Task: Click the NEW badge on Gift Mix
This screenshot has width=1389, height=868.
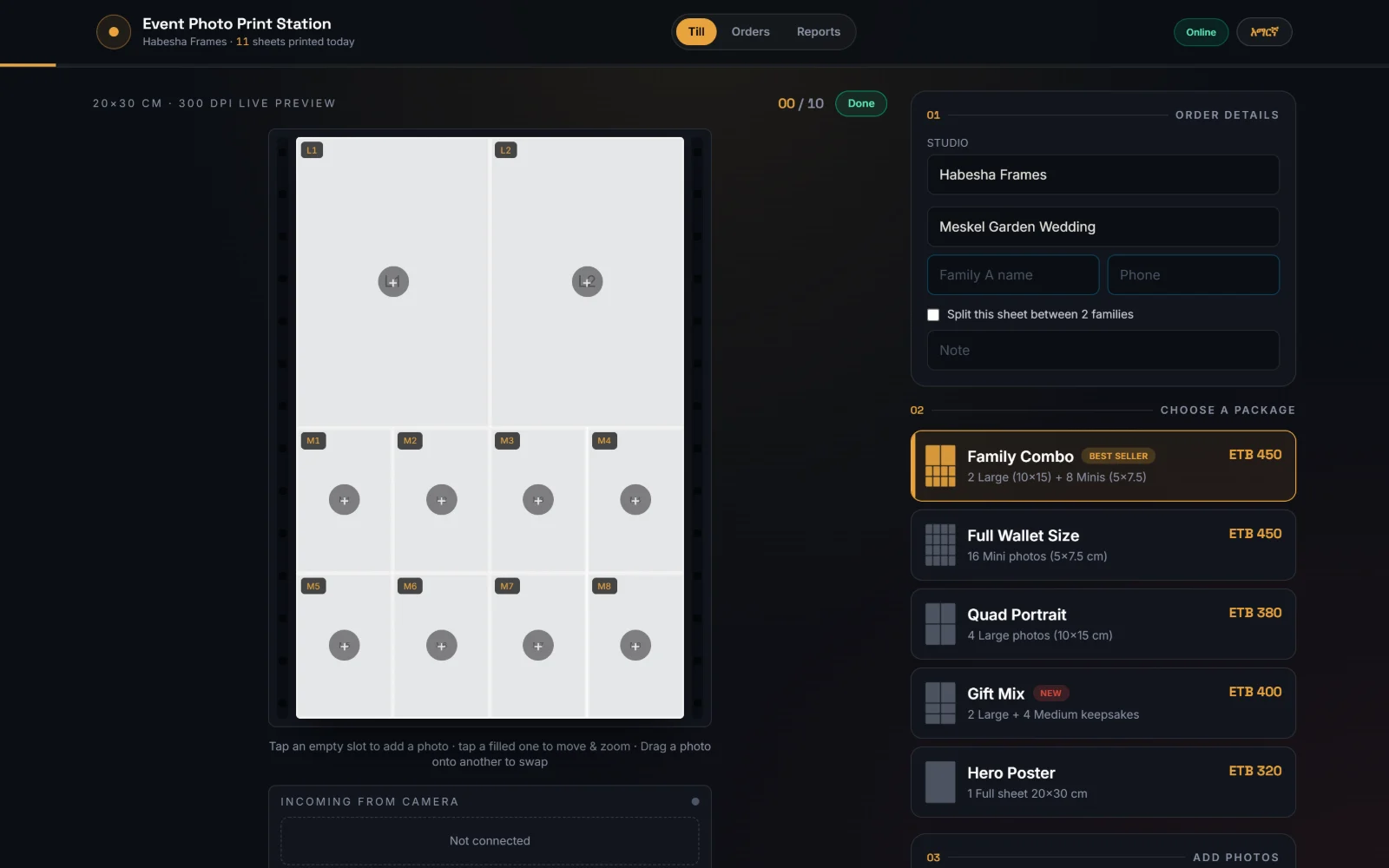Action: (x=1050, y=694)
